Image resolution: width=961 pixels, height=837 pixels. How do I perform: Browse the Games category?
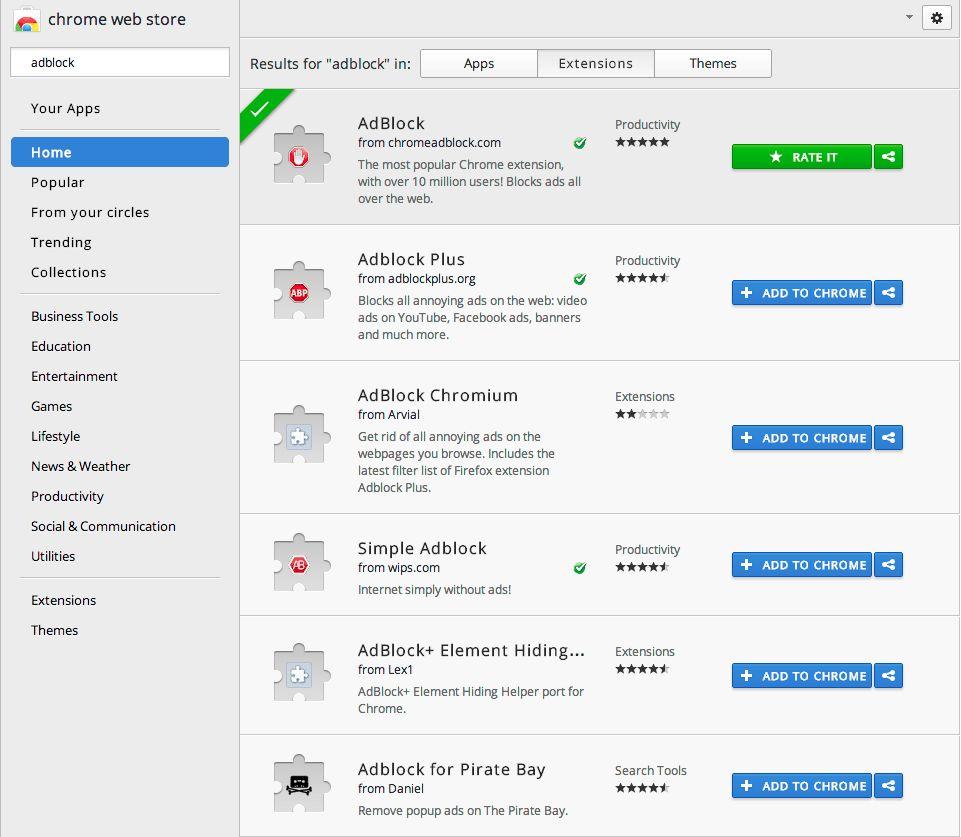(51, 406)
